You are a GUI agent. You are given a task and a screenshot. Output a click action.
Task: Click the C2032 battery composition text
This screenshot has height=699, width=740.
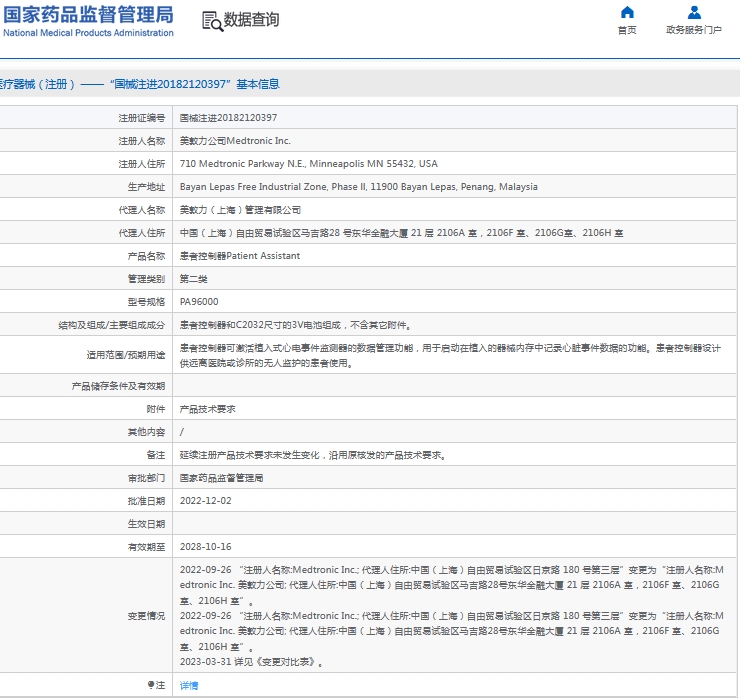(296, 325)
